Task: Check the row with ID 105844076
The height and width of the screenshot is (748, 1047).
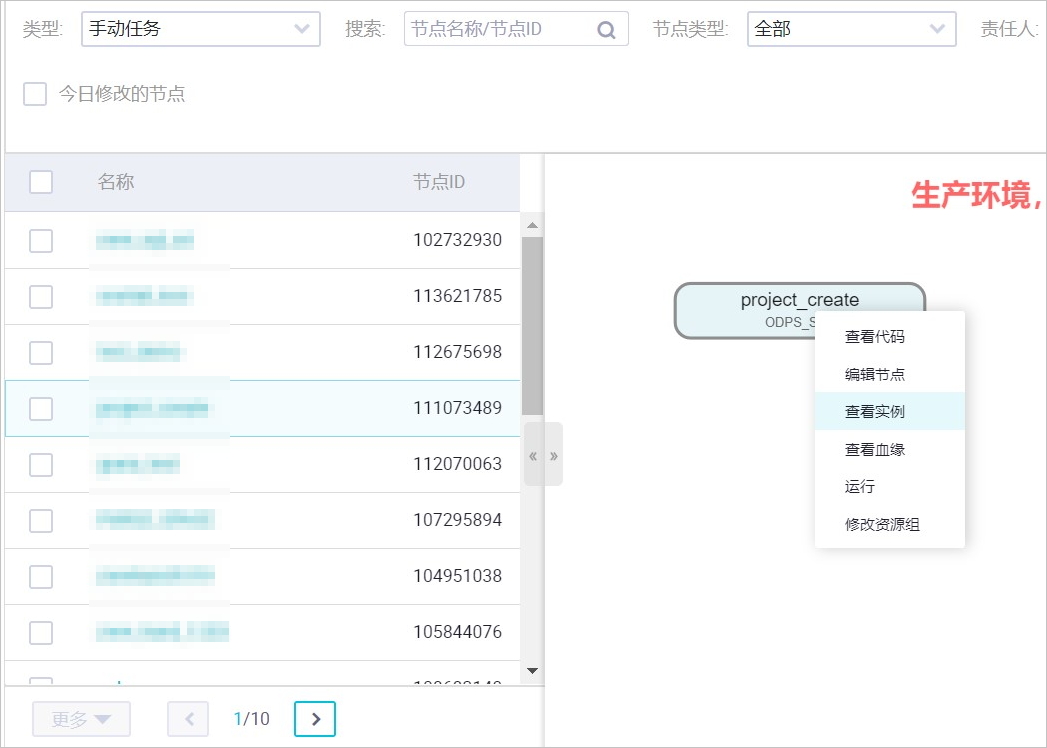Action: (41, 633)
